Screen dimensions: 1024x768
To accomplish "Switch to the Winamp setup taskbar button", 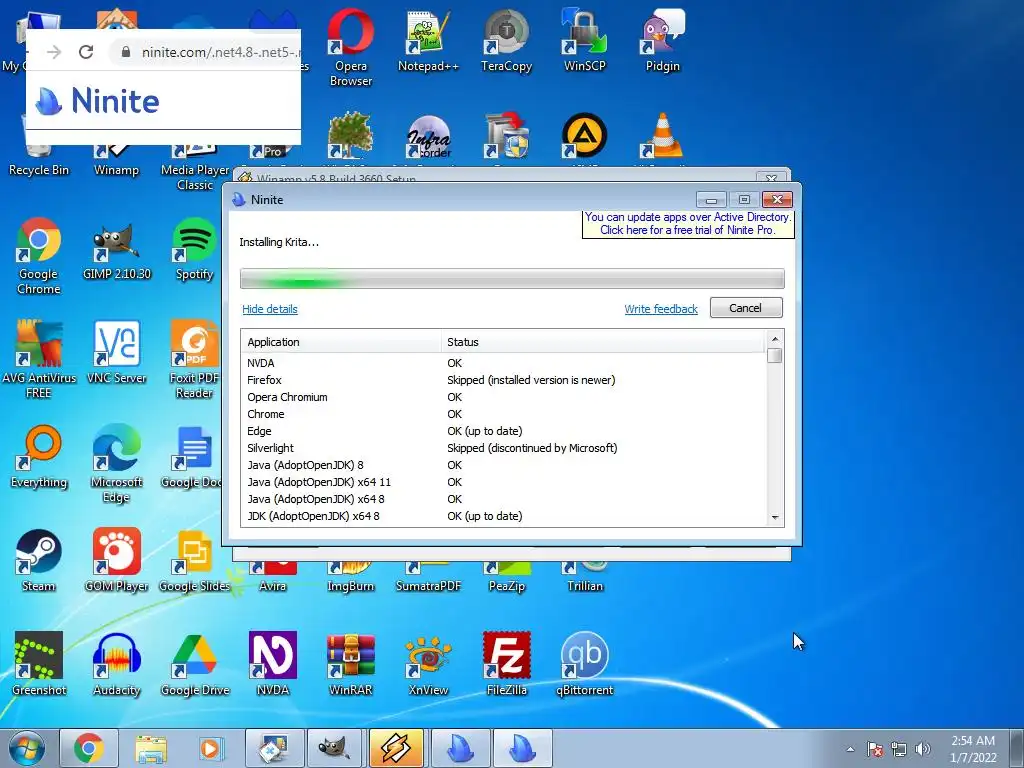I will coord(396,748).
